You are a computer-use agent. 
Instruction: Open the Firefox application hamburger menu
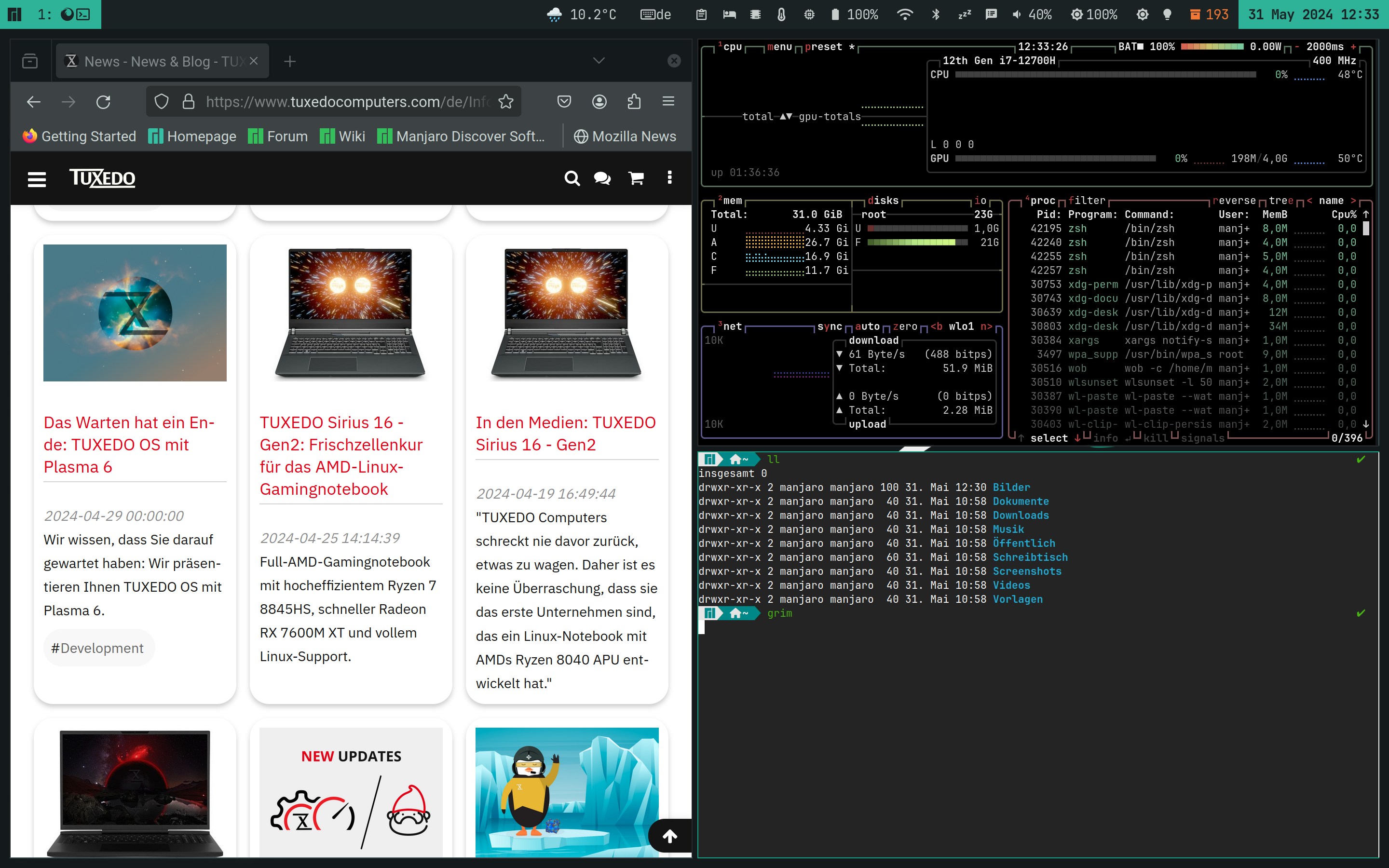pos(668,102)
